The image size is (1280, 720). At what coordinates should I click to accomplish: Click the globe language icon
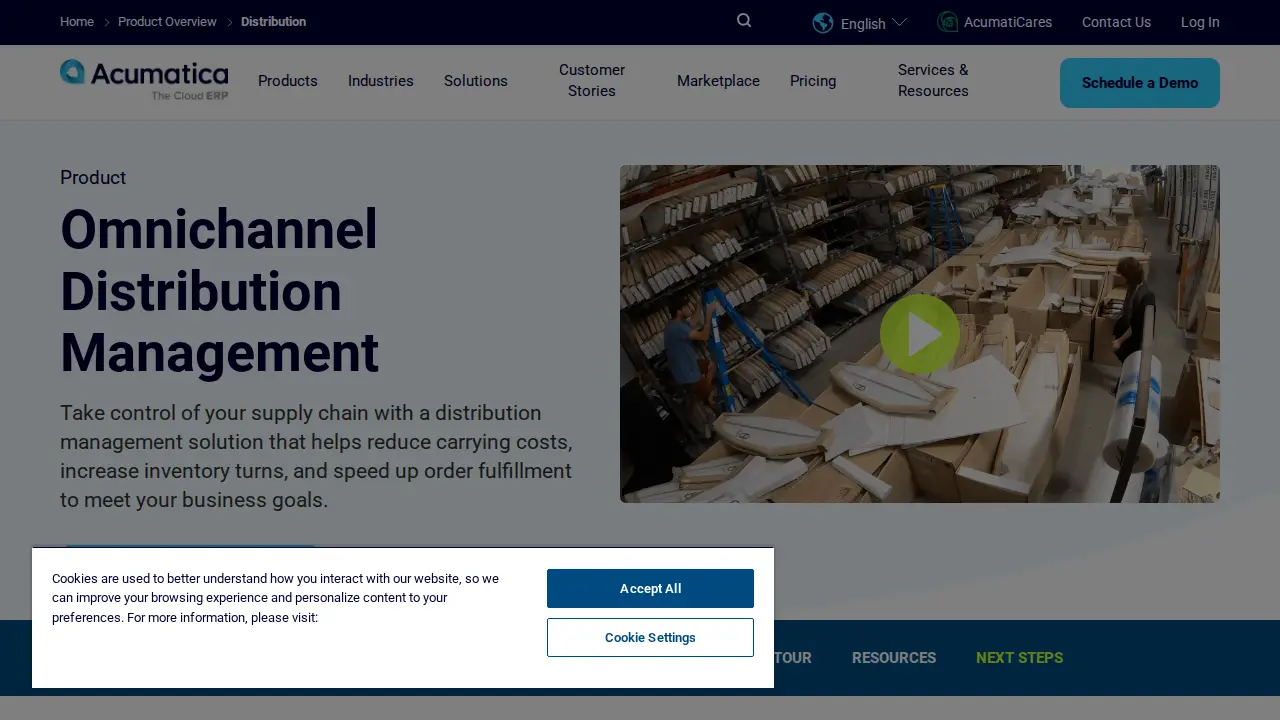(x=823, y=22)
